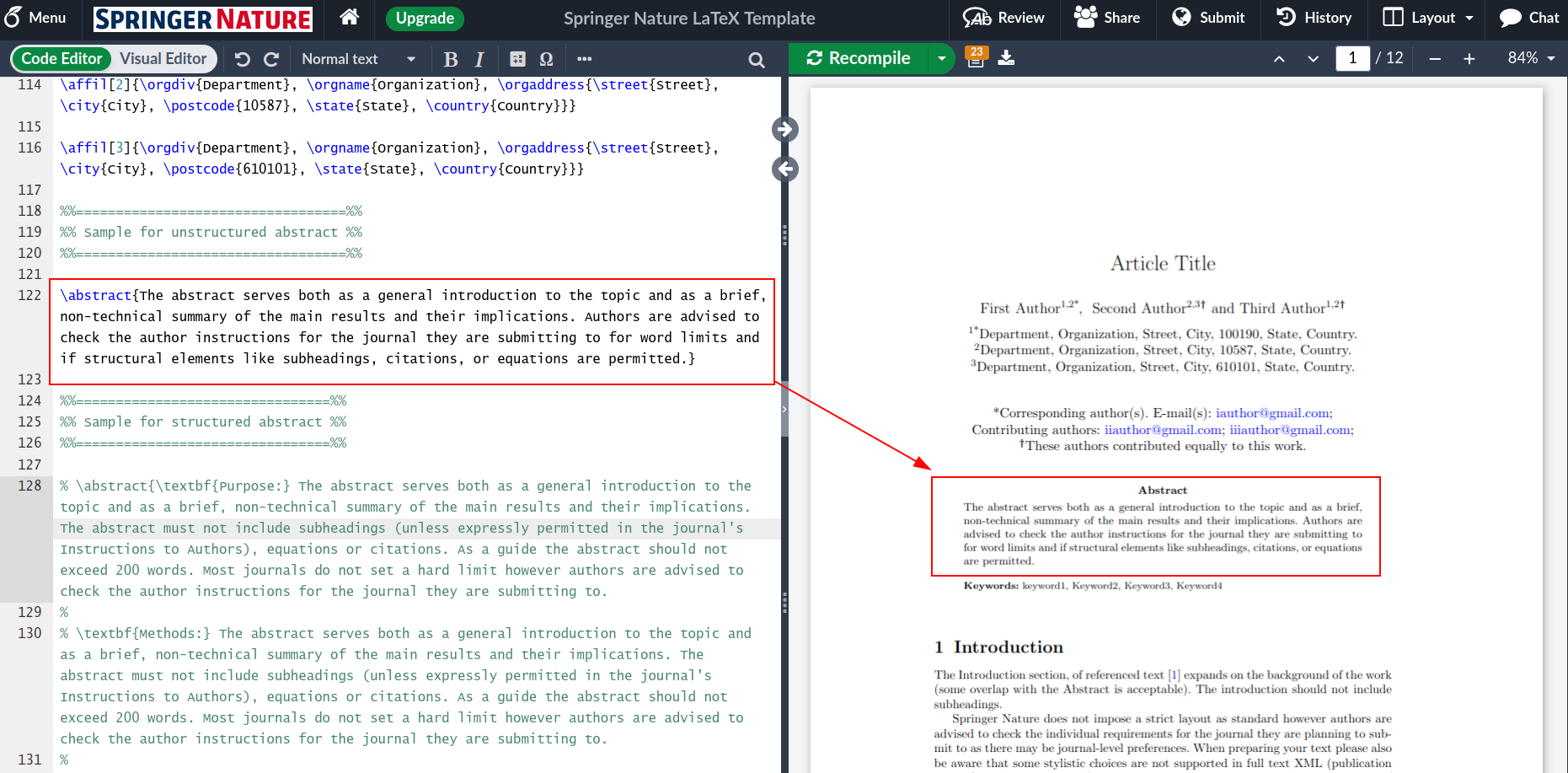
Task: Click the Springer Nature logo
Action: (202, 19)
